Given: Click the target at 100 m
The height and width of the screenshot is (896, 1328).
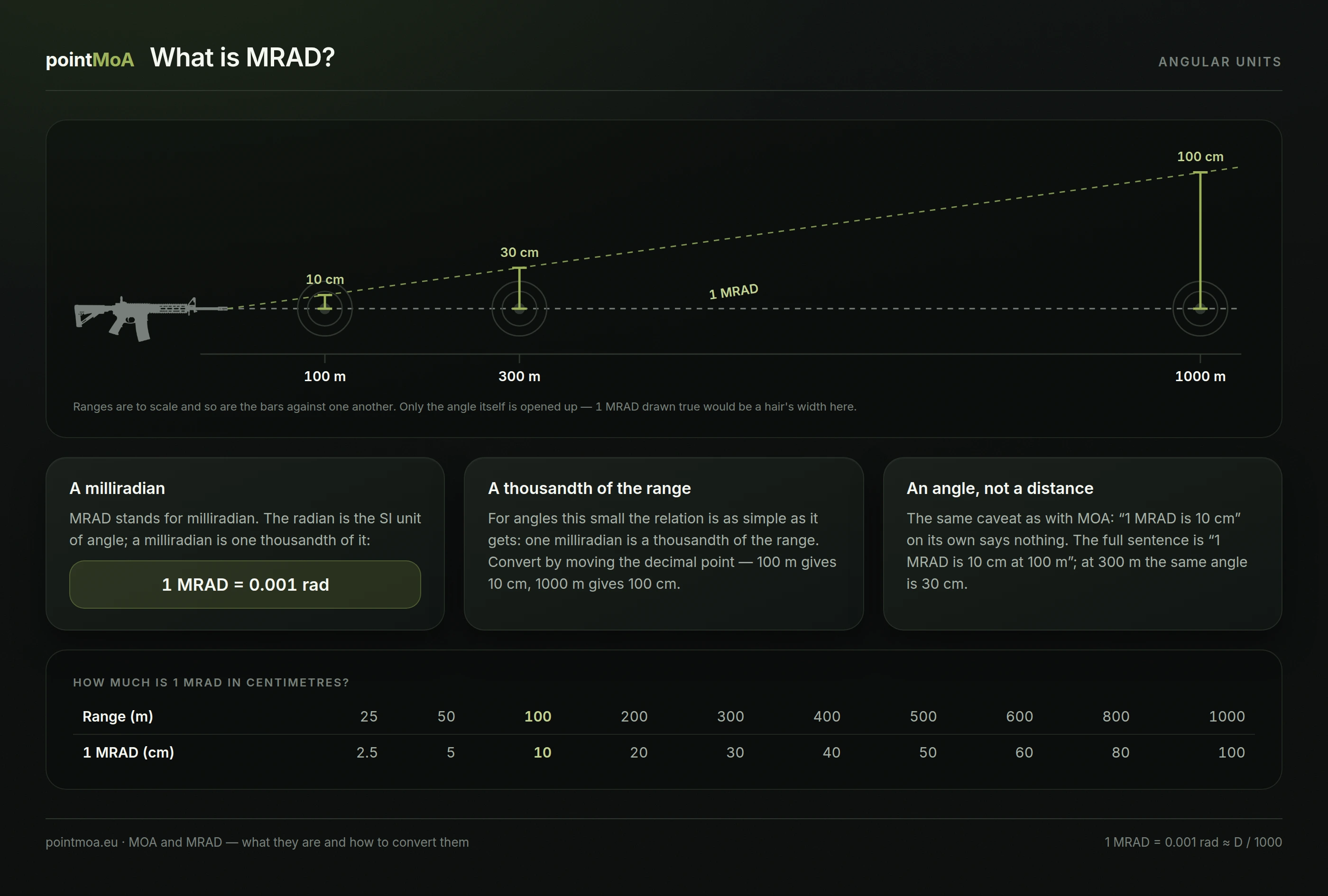Looking at the screenshot, I should pos(324,309).
